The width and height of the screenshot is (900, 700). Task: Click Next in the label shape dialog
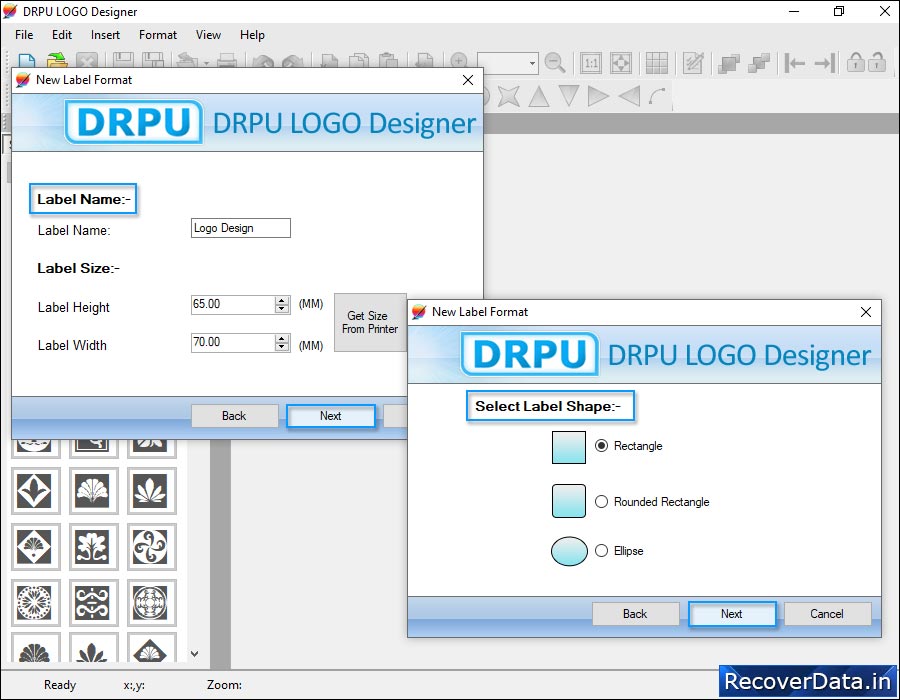click(x=732, y=614)
